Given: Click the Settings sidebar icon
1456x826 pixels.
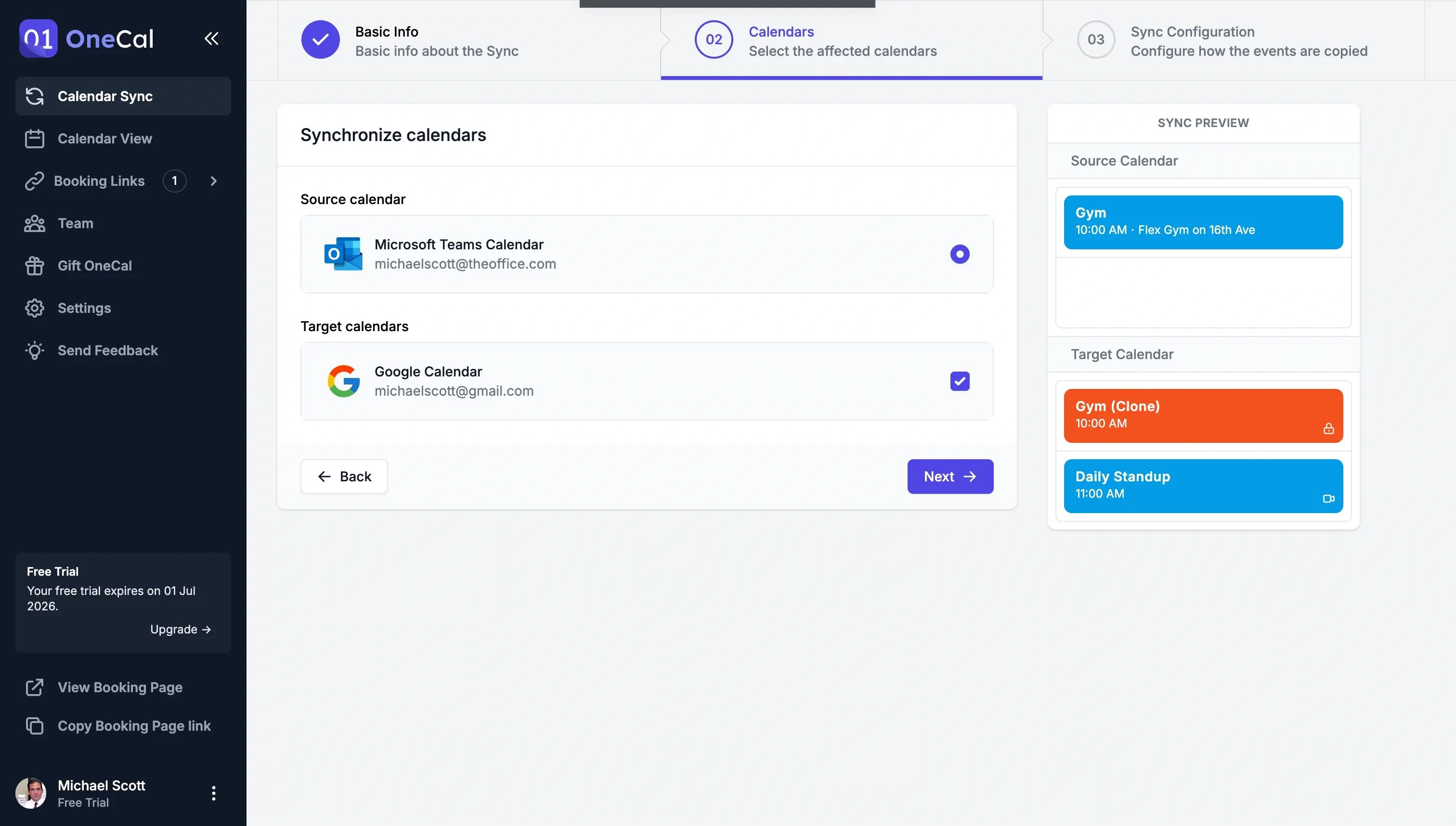Looking at the screenshot, I should pyautogui.click(x=34, y=308).
